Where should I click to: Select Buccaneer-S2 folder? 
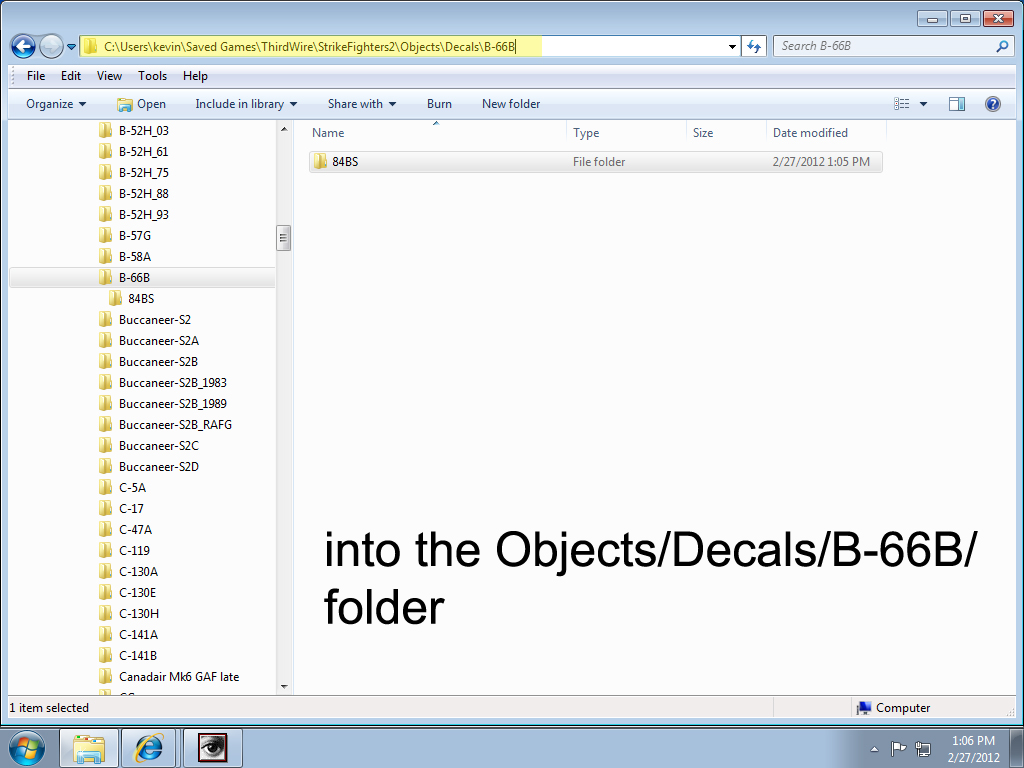tap(155, 320)
